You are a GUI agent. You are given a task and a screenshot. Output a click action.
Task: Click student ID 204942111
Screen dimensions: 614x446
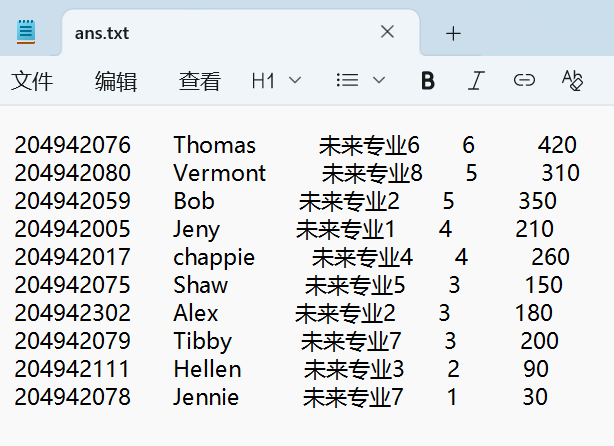click(72, 369)
